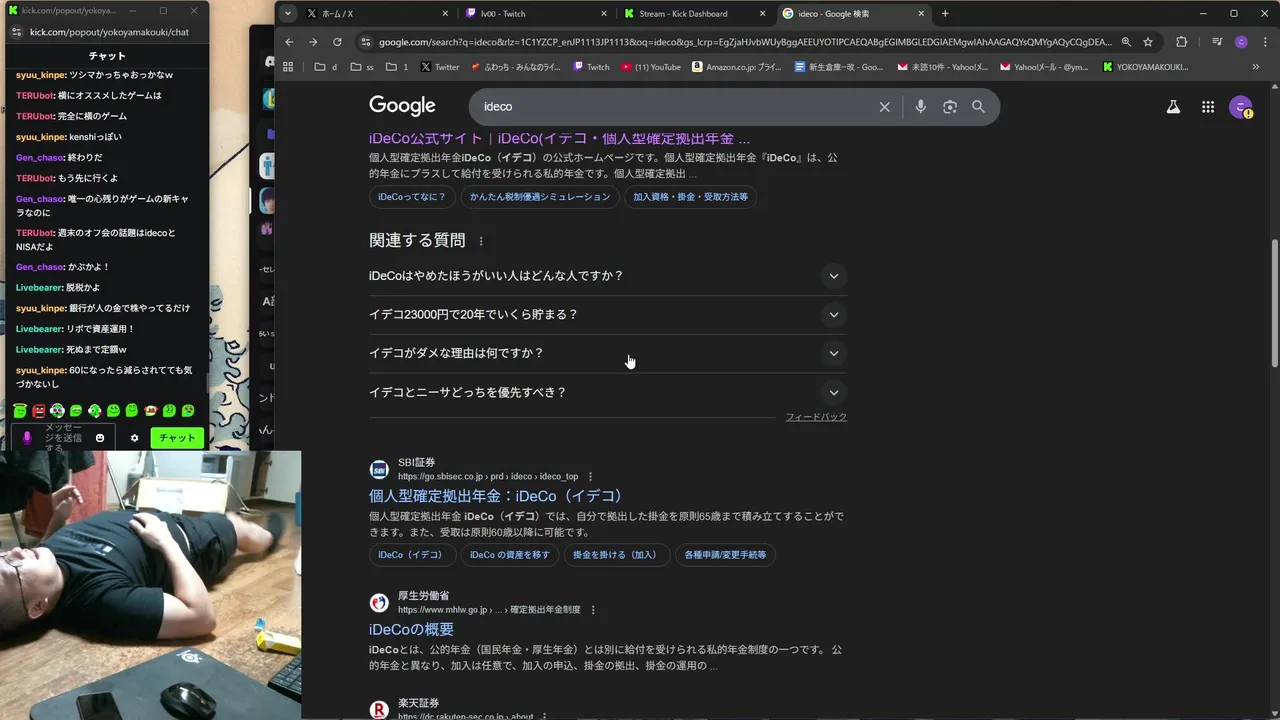Screen dimensions: 1280x720
Task: Switch to Stream - Kick Dashboard tab
Action: pos(696,14)
